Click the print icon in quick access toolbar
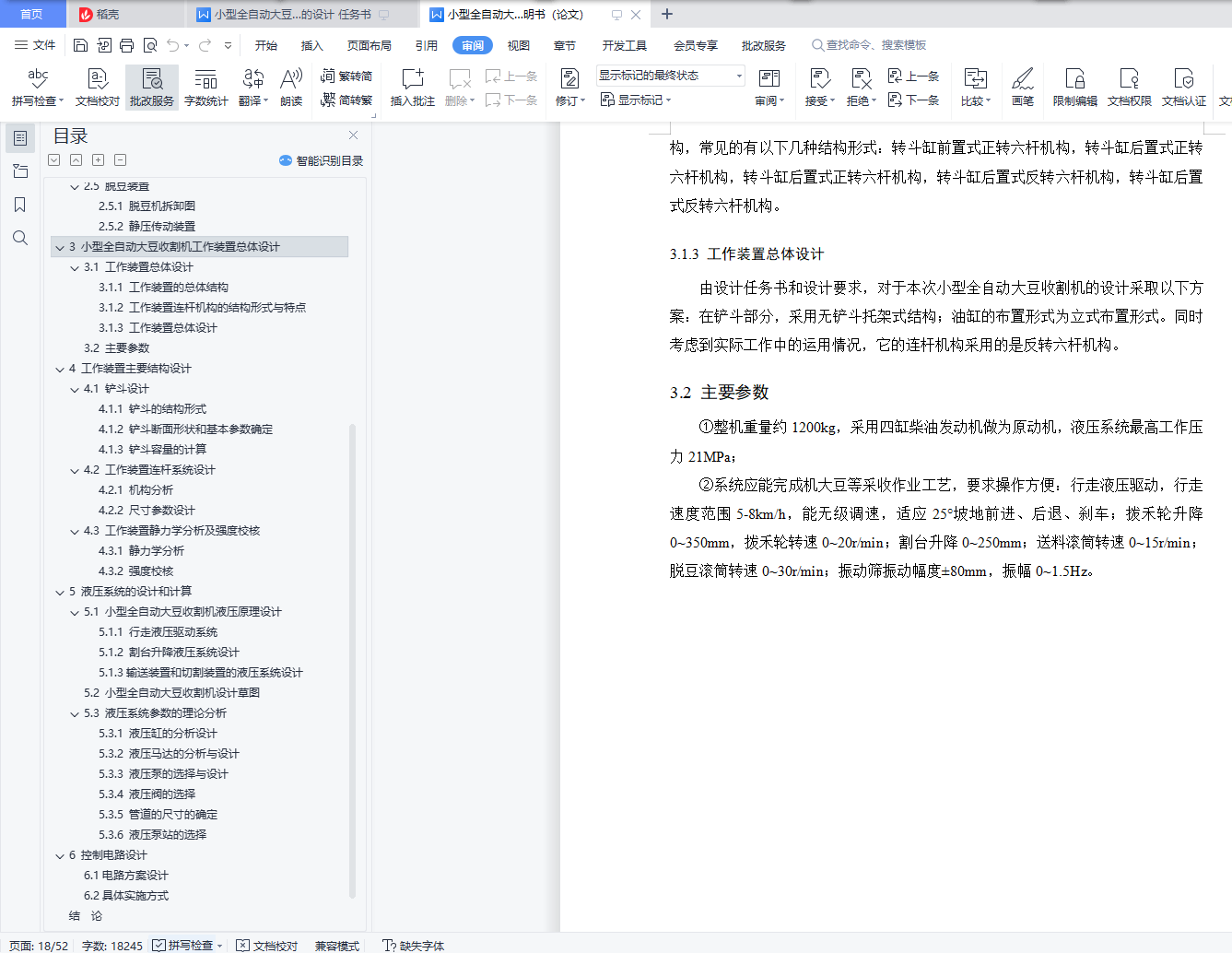The height and width of the screenshot is (953, 1232). pyautogui.click(x=127, y=45)
